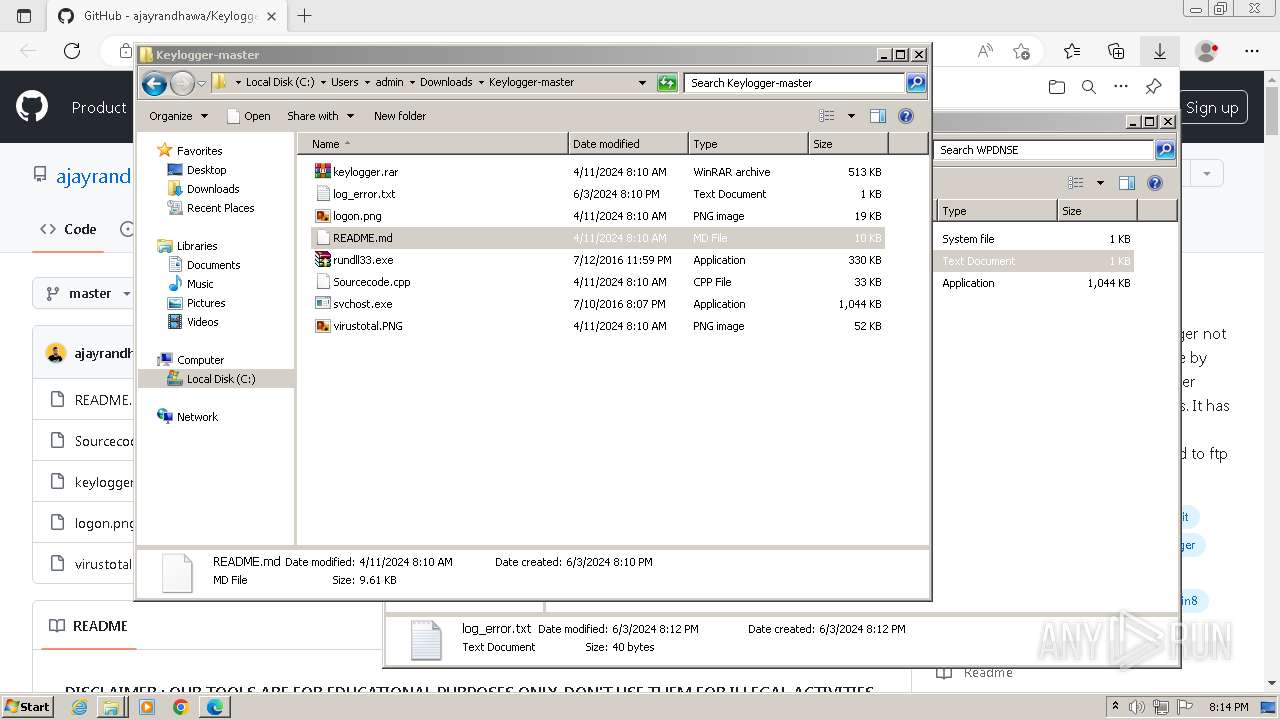Open the master branch dropdown on GitHub

pos(88,294)
